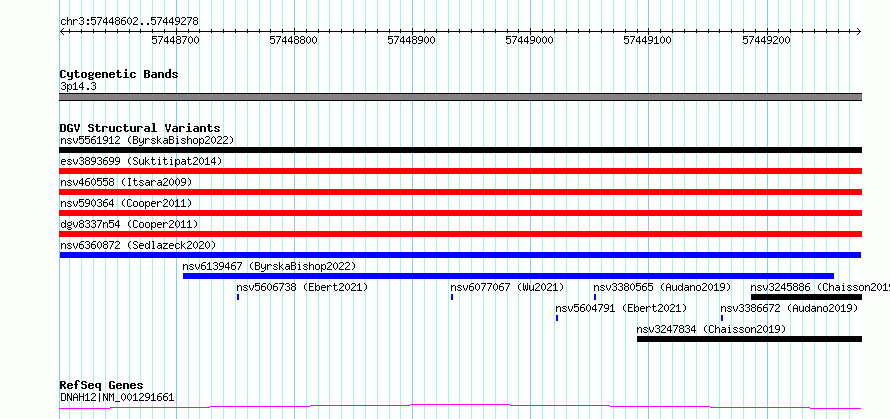890x419 pixels.
Task: Click the nsv5604791 small blue marker
Action: pyautogui.click(x=557, y=318)
